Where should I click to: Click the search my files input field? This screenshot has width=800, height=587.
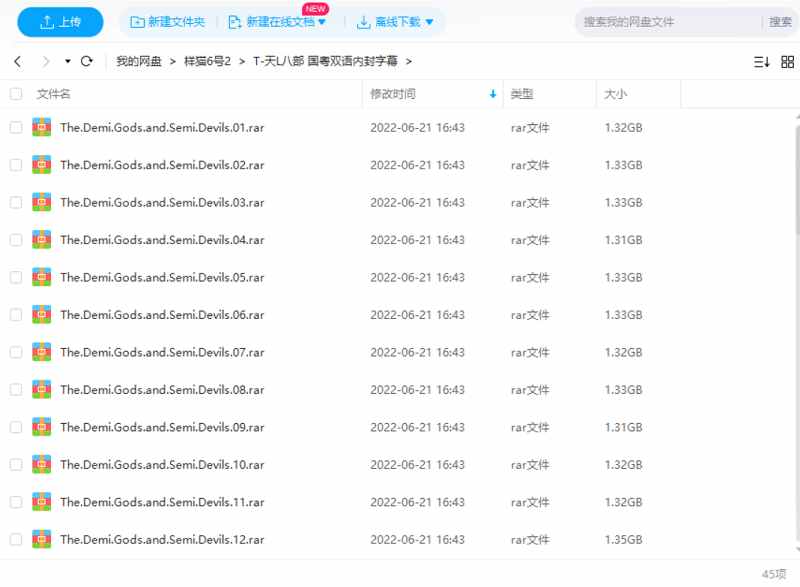665,22
